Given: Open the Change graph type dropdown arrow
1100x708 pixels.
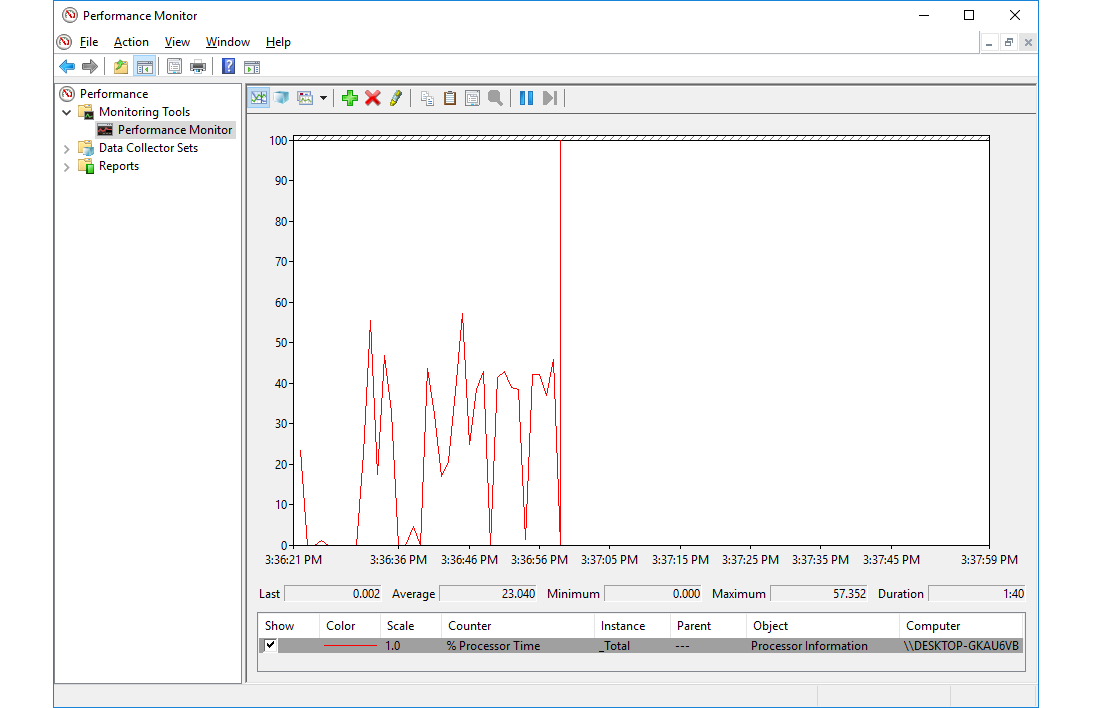Looking at the screenshot, I should point(323,99).
